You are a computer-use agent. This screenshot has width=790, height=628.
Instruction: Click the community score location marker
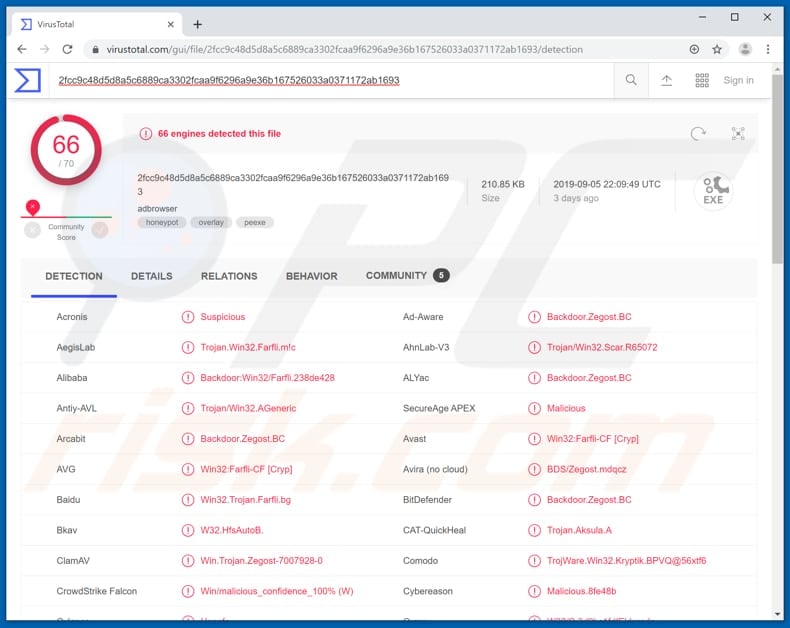(x=33, y=207)
